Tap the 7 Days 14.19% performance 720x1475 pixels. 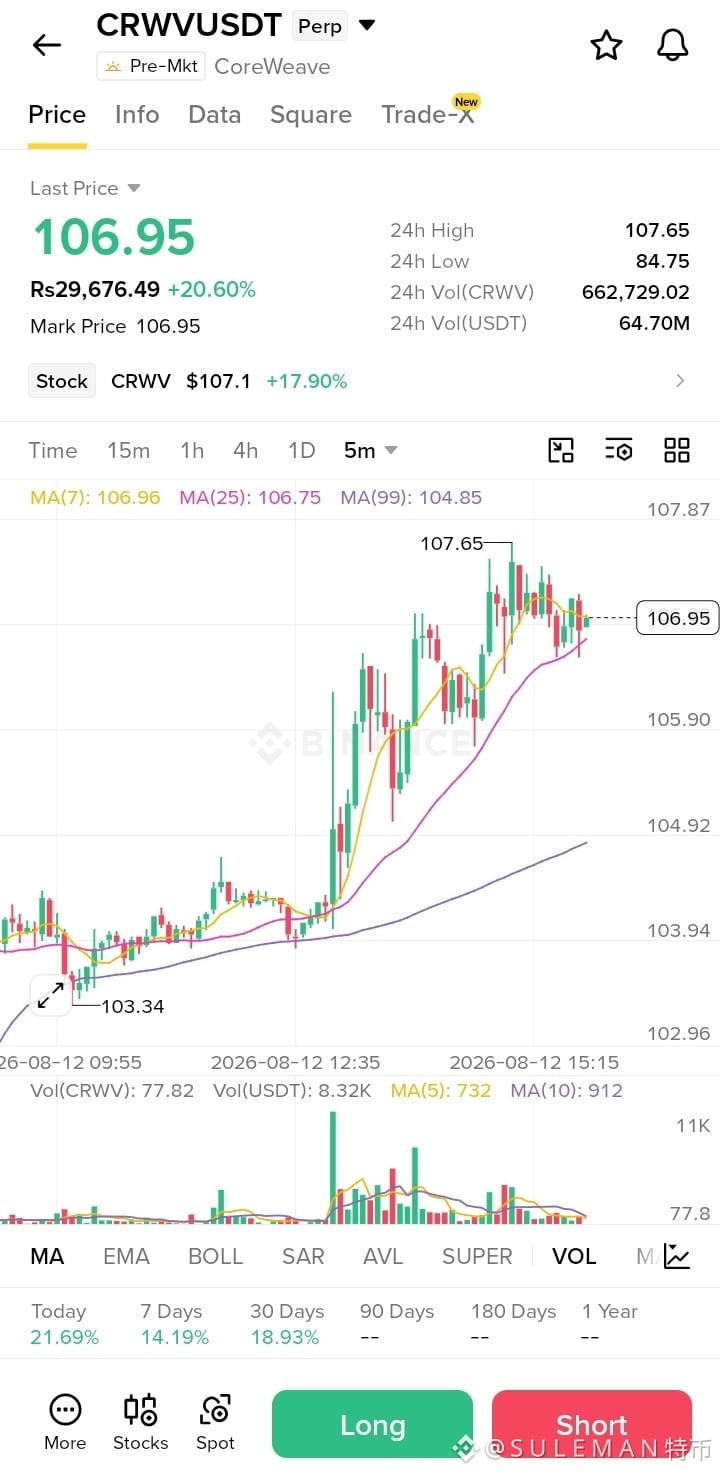click(x=175, y=1324)
